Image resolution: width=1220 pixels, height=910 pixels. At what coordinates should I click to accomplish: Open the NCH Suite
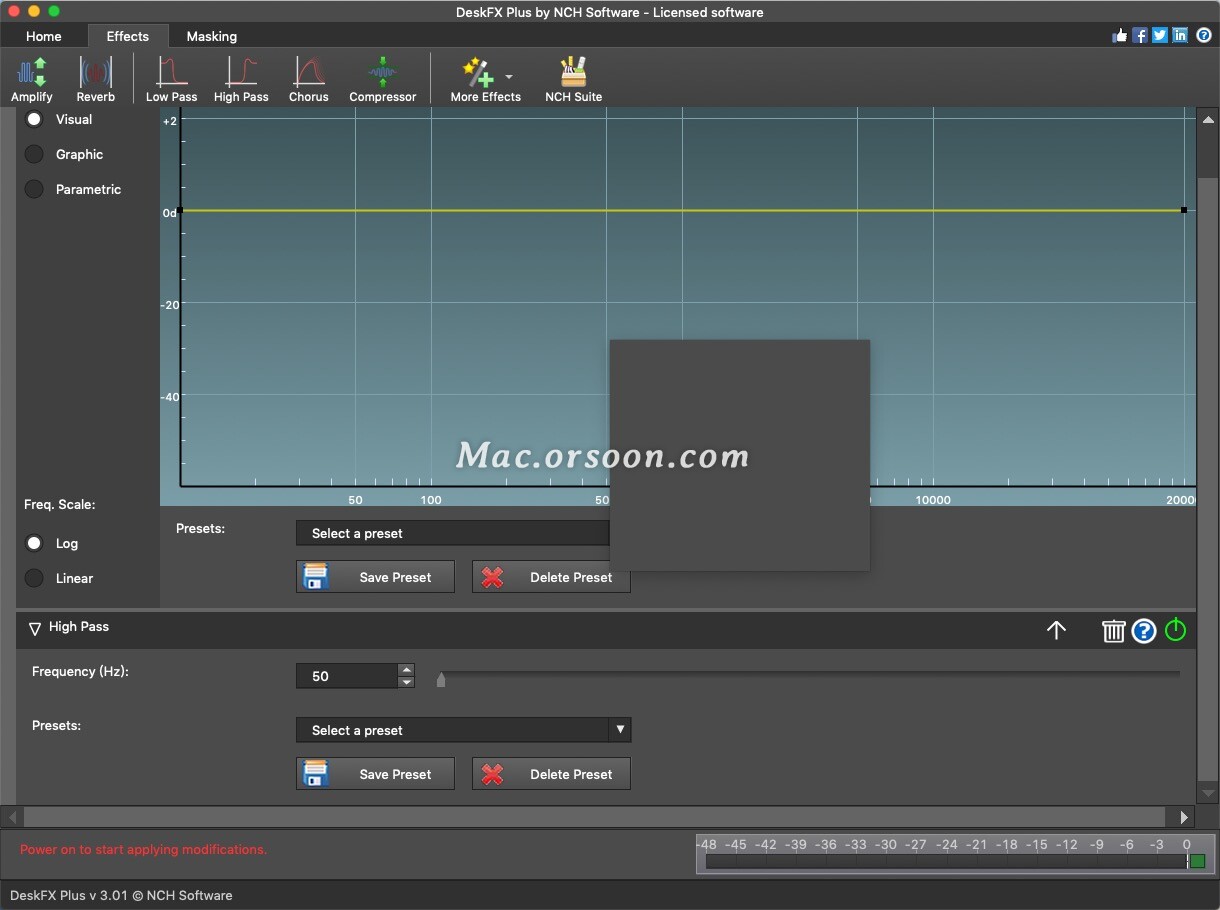pyautogui.click(x=573, y=79)
